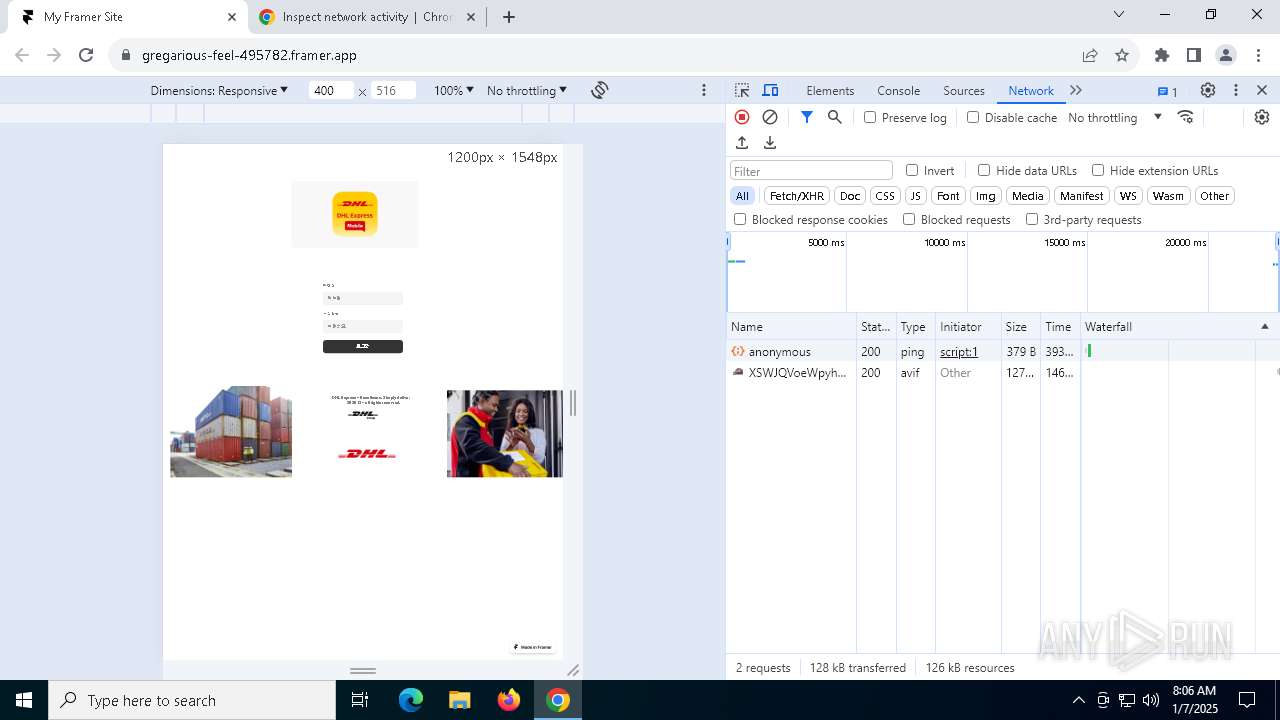The width and height of the screenshot is (1280, 720).
Task: Open the 100% zoom dropdown
Action: click(x=454, y=90)
